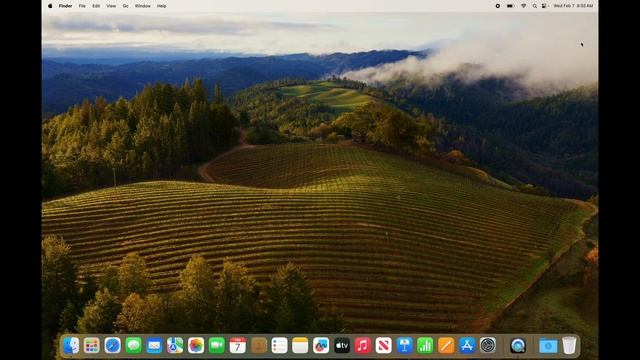The height and width of the screenshot is (360, 640).
Task: Show battery status in menu bar
Action: (x=510, y=6)
